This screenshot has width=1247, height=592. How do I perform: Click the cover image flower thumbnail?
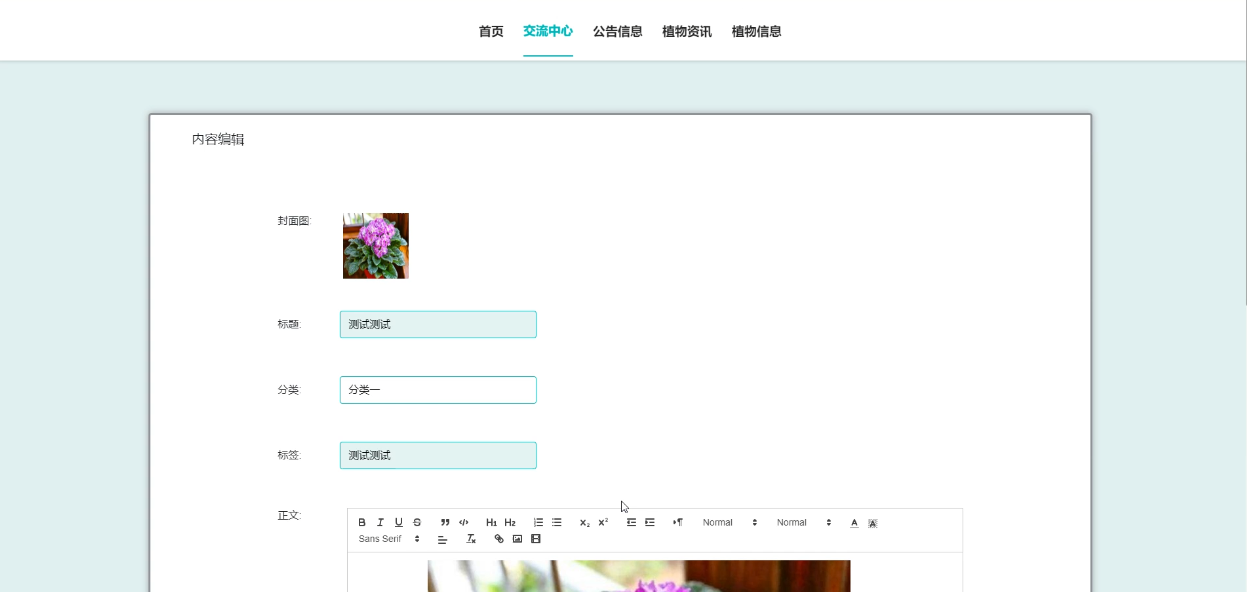point(376,246)
